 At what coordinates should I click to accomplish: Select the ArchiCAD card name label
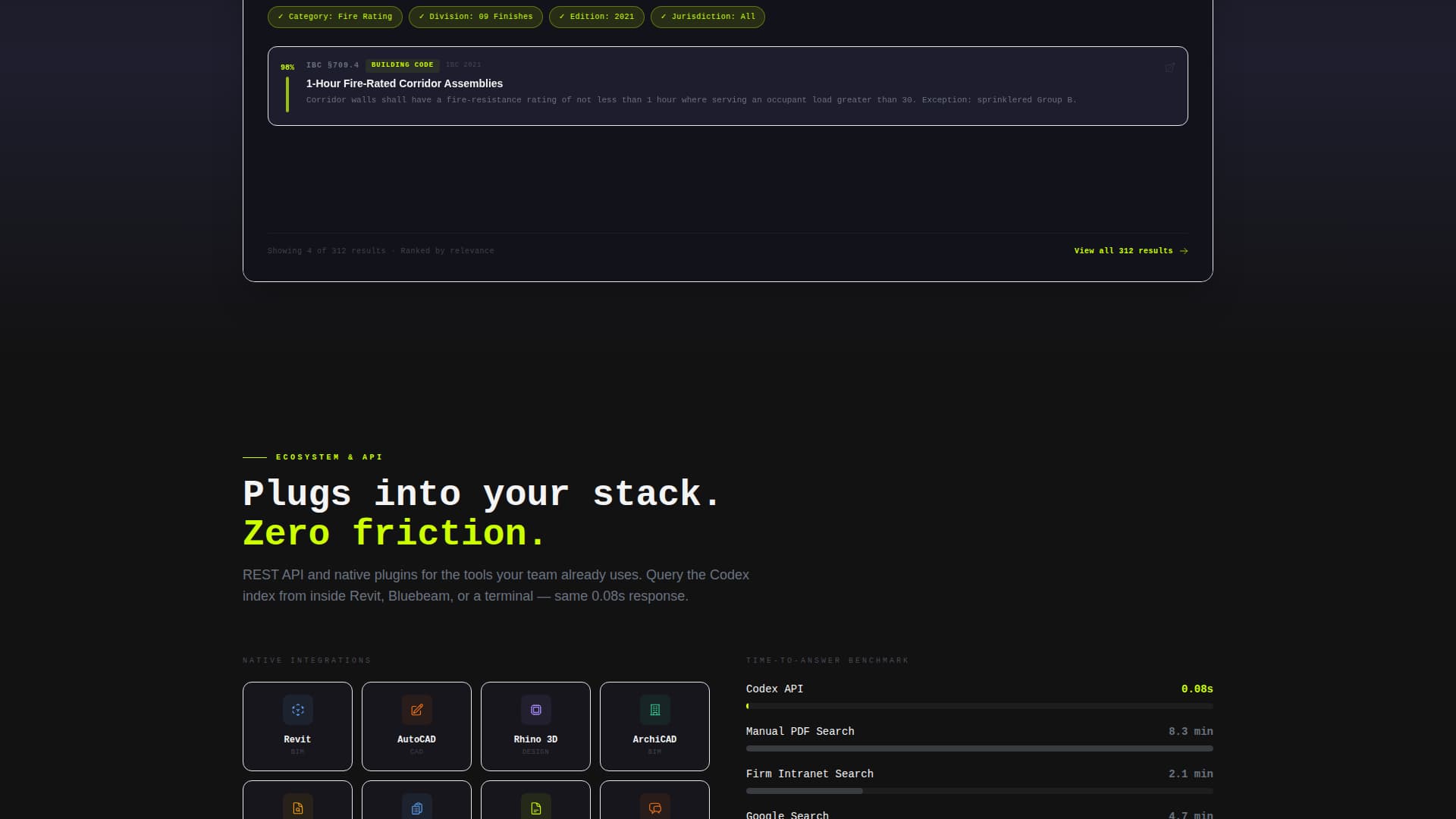click(x=654, y=739)
